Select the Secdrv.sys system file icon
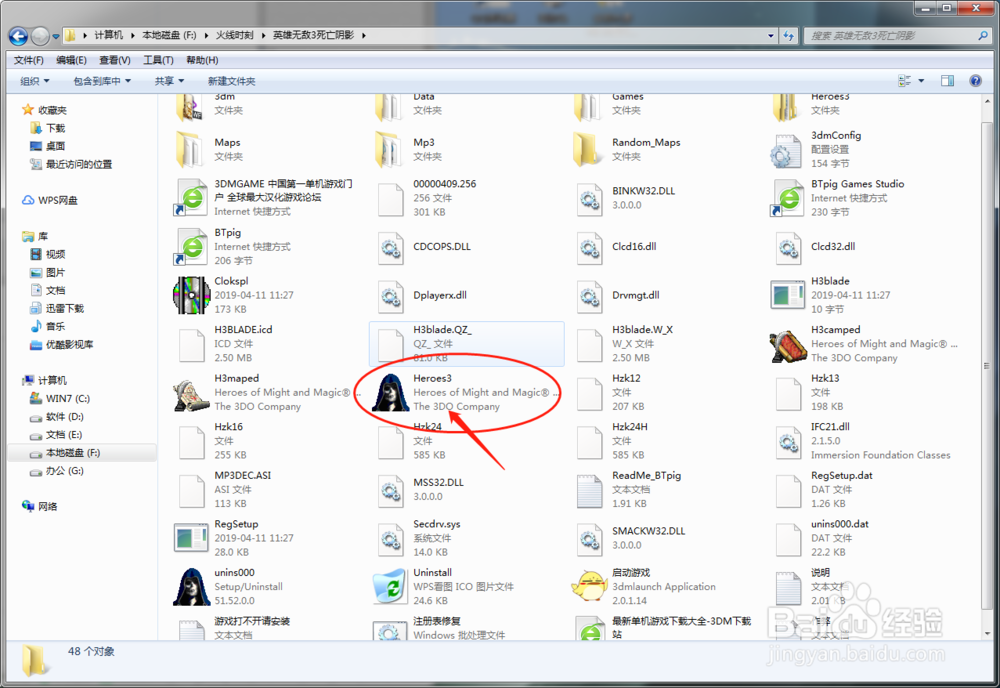Screen dimensions: 1000x688 pyautogui.click(x=390, y=539)
